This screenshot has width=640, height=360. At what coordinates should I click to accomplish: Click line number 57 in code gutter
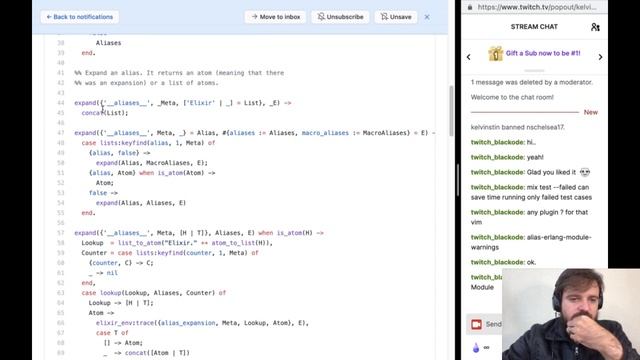click(61, 233)
